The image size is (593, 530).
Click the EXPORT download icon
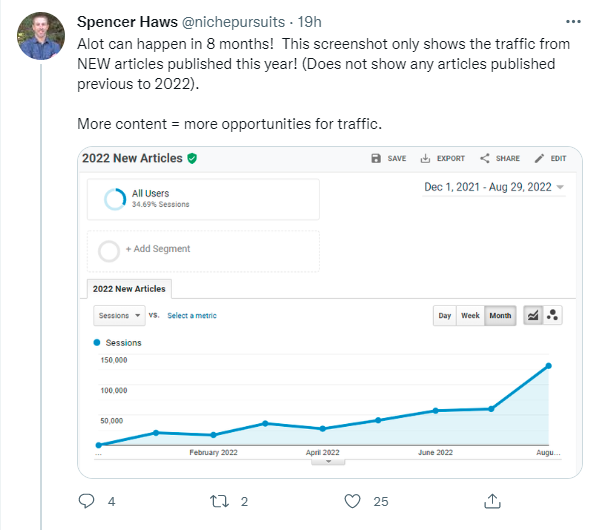click(425, 158)
